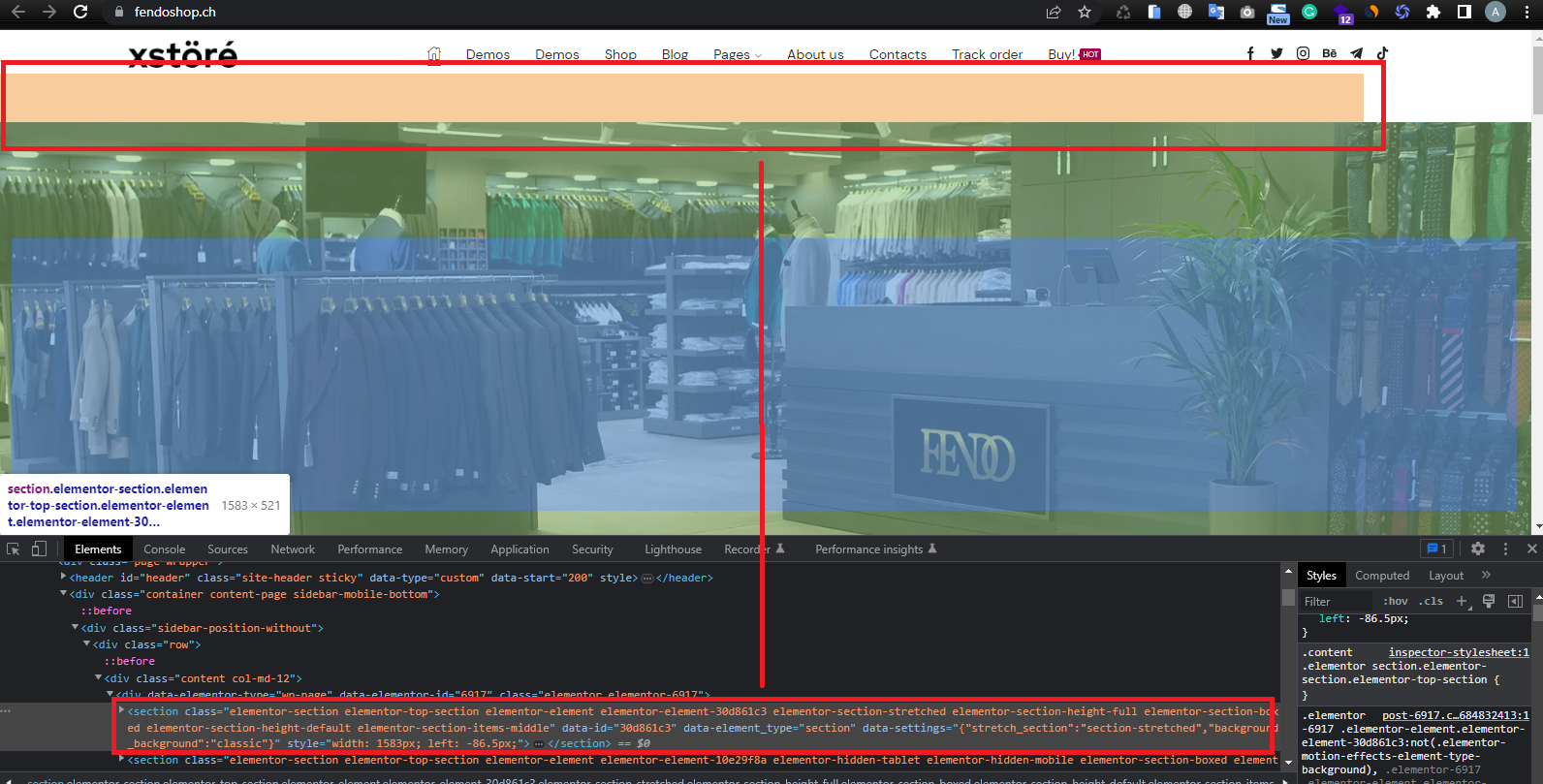The height and width of the screenshot is (784, 1543).
Task: Click the browser forward arrow
Action: [x=49, y=12]
